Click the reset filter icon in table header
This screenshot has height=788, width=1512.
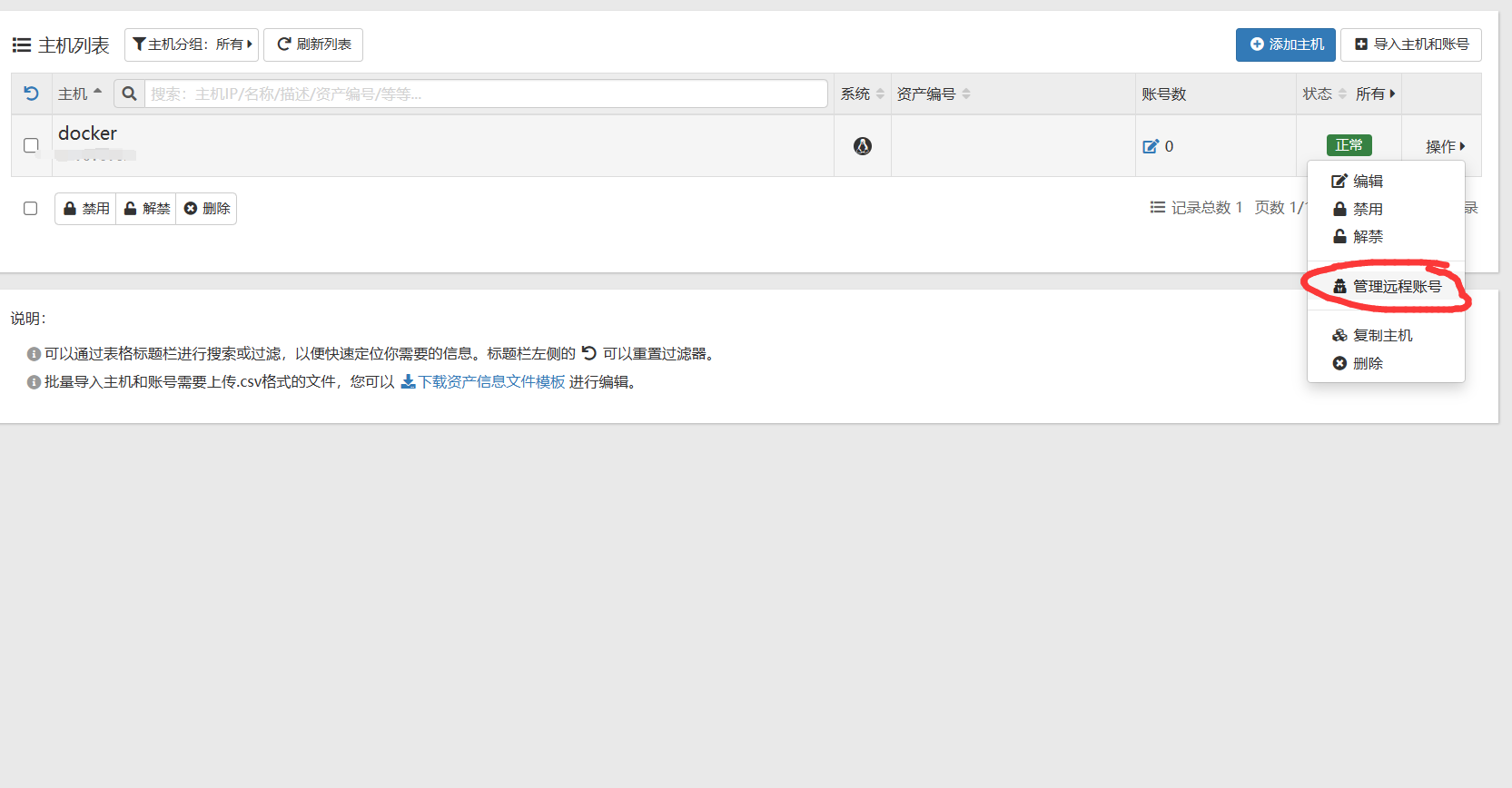click(x=31, y=94)
